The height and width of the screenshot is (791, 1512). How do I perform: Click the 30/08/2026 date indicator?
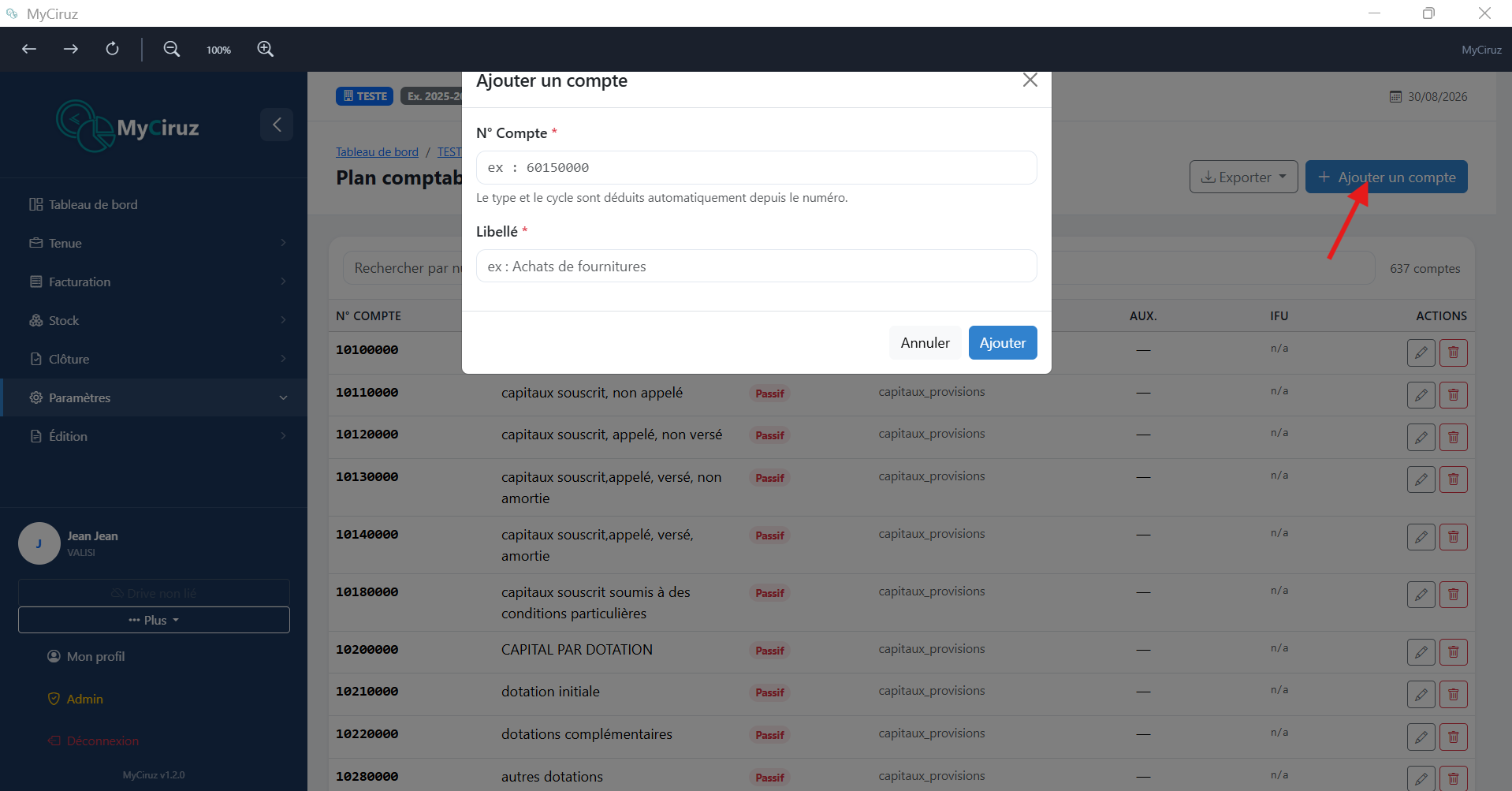click(1428, 96)
